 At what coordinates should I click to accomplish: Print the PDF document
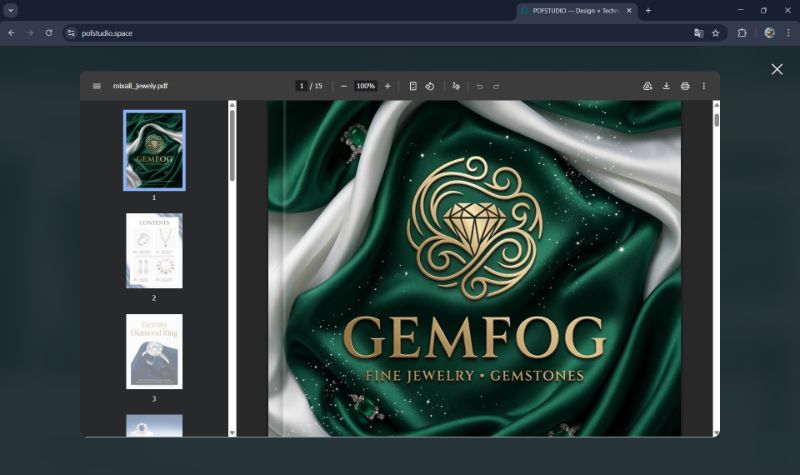[x=685, y=86]
